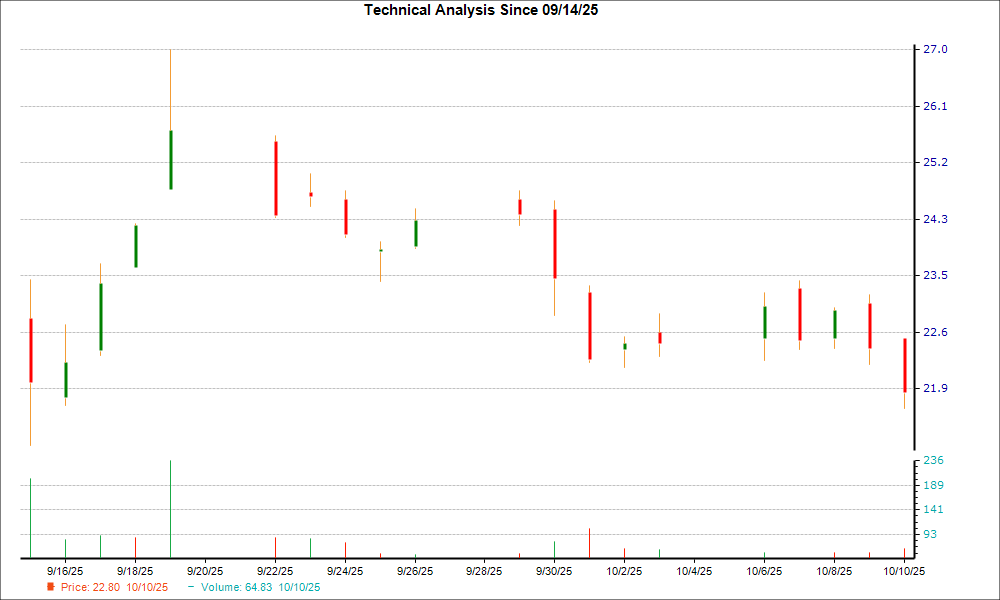Click the first green volume bar on the left
This screenshot has height=600, width=1000.
click(x=31, y=517)
